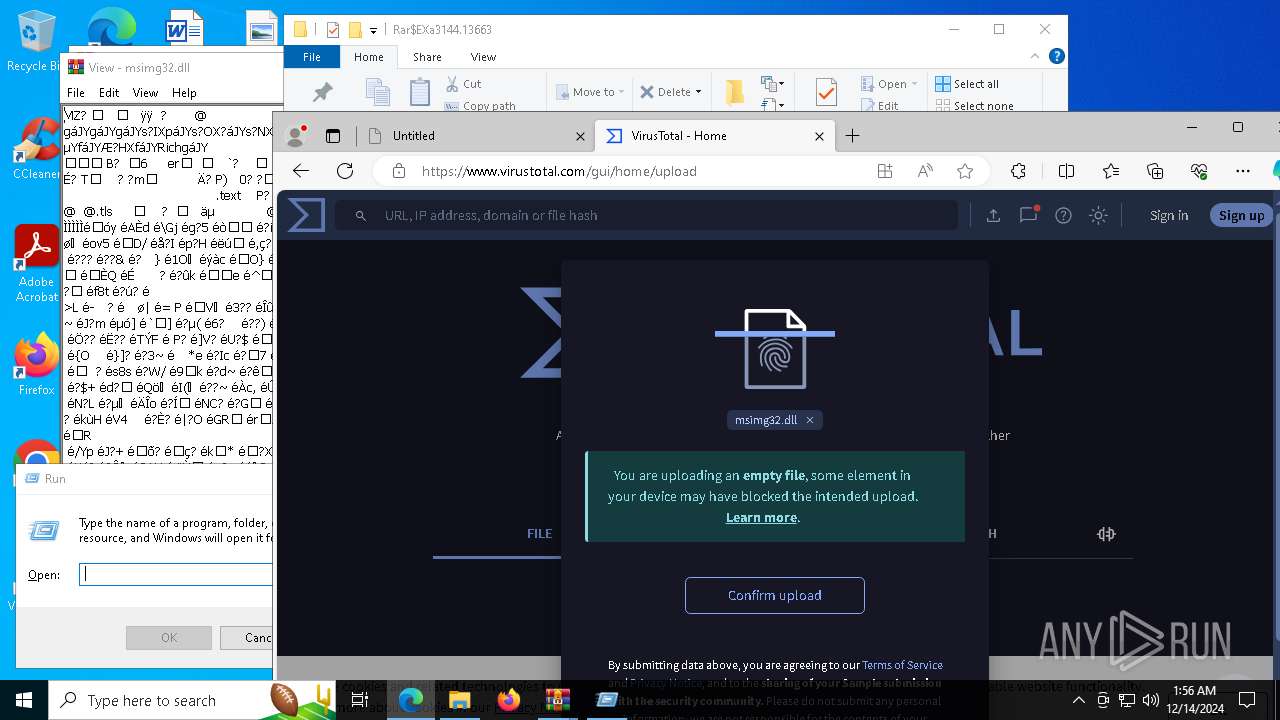The image size is (1280, 720).
Task: Remove msimg32.dll file chip
Action: tap(810, 420)
